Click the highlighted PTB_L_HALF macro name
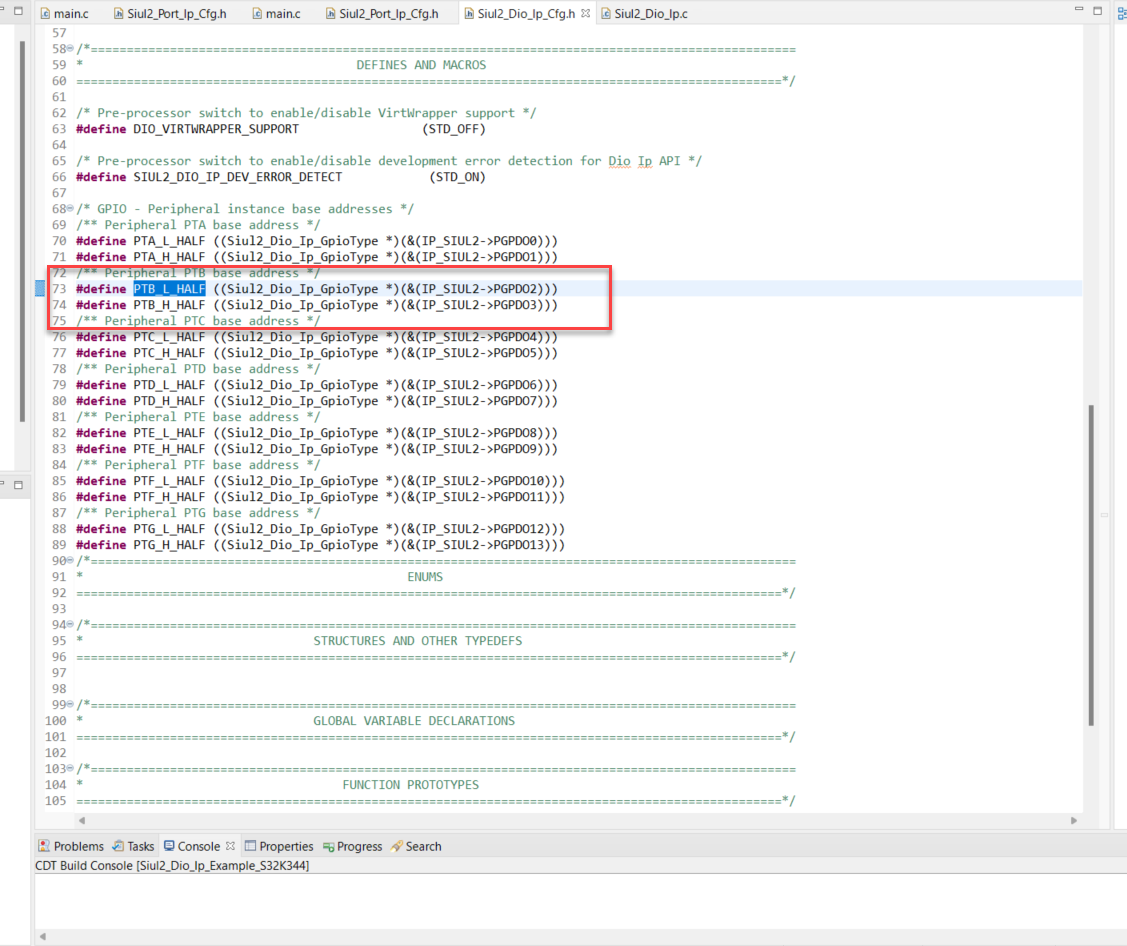The width and height of the screenshot is (1127, 946). [x=170, y=289]
